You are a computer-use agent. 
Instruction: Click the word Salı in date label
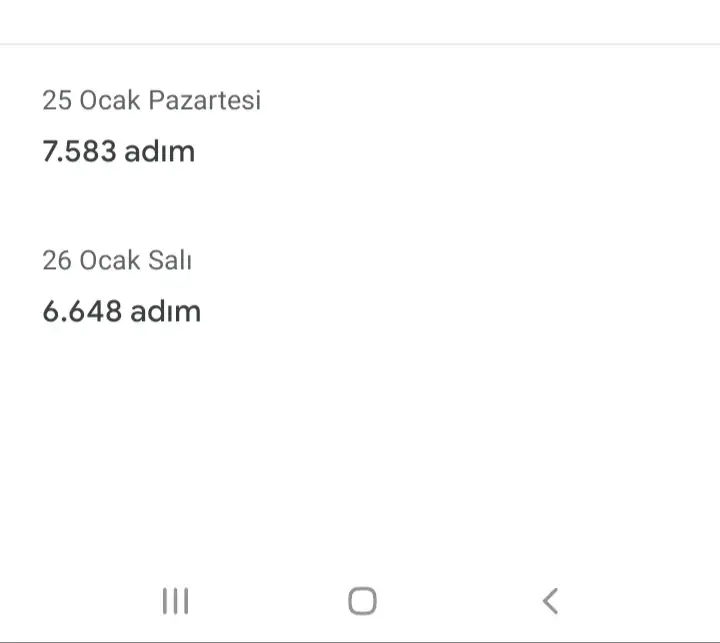click(170, 261)
